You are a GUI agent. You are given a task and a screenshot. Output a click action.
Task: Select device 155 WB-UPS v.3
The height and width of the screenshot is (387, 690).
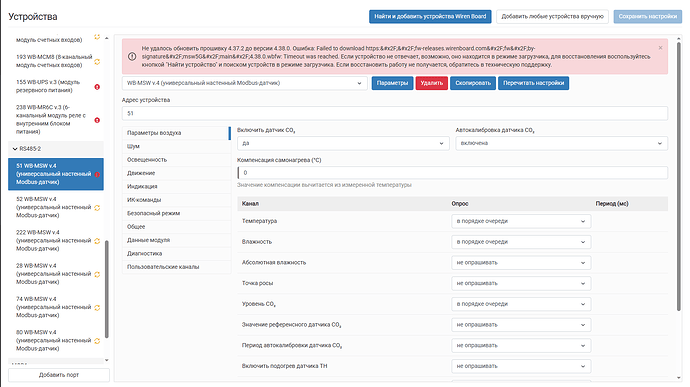click(56, 86)
